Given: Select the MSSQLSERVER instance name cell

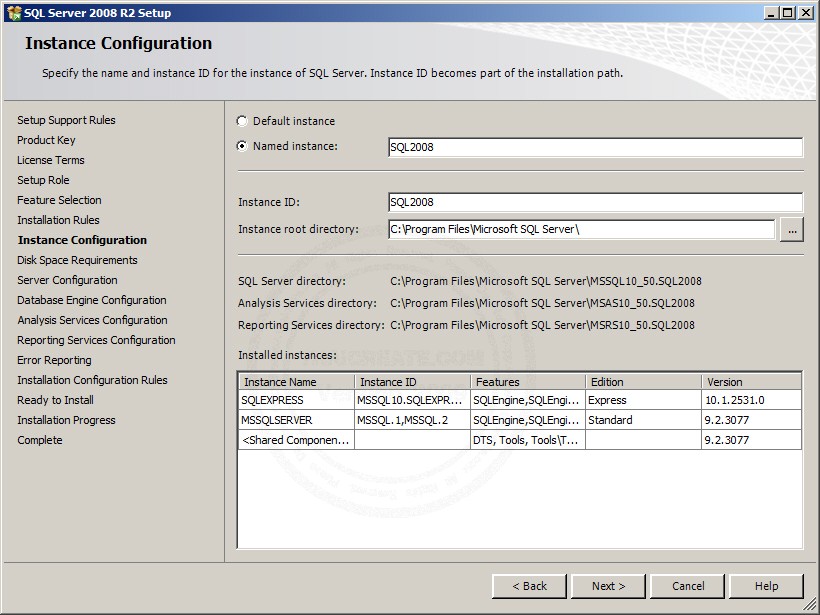Looking at the screenshot, I should pyautogui.click(x=297, y=420).
